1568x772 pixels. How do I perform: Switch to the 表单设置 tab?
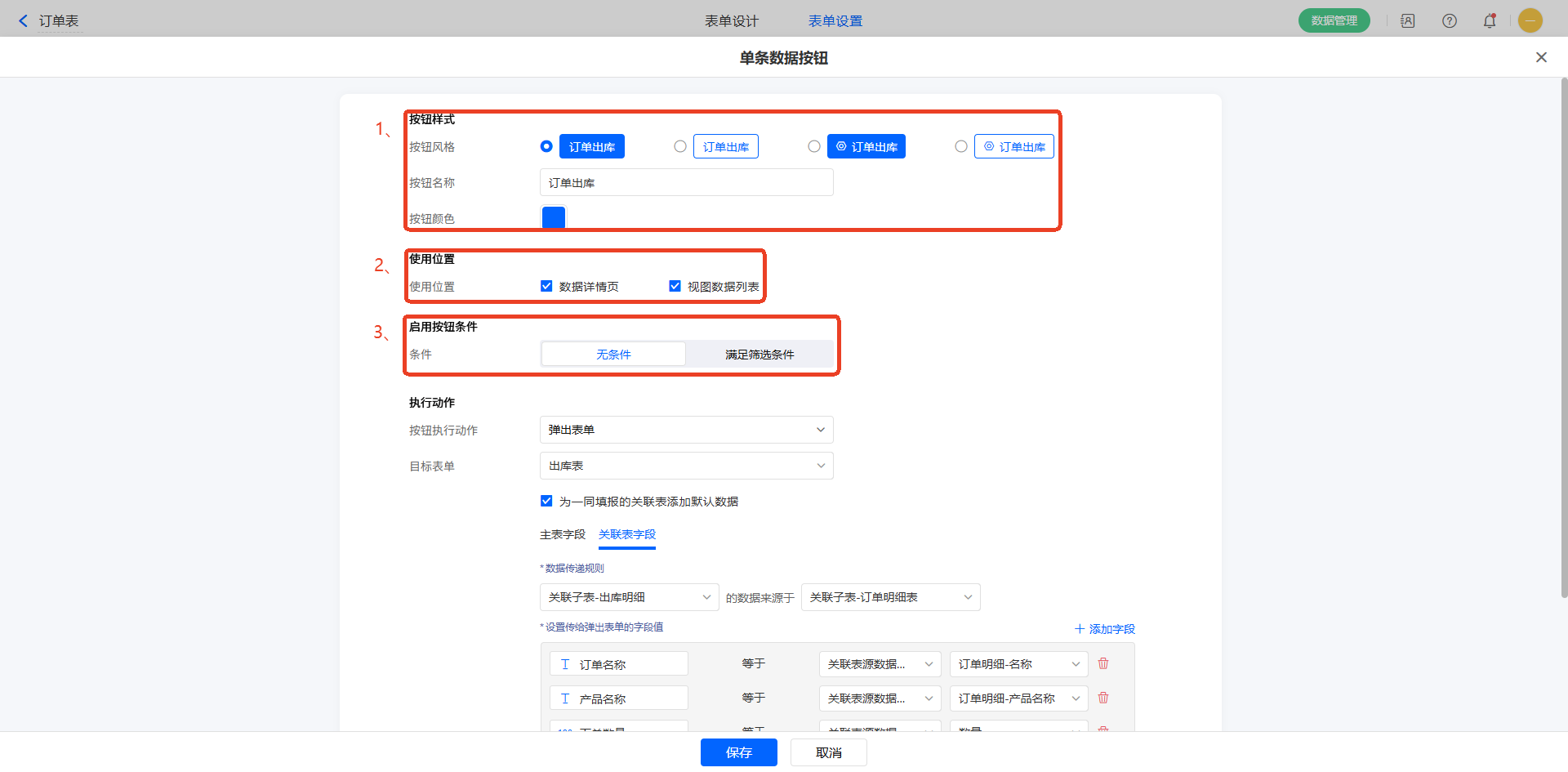(x=835, y=21)
